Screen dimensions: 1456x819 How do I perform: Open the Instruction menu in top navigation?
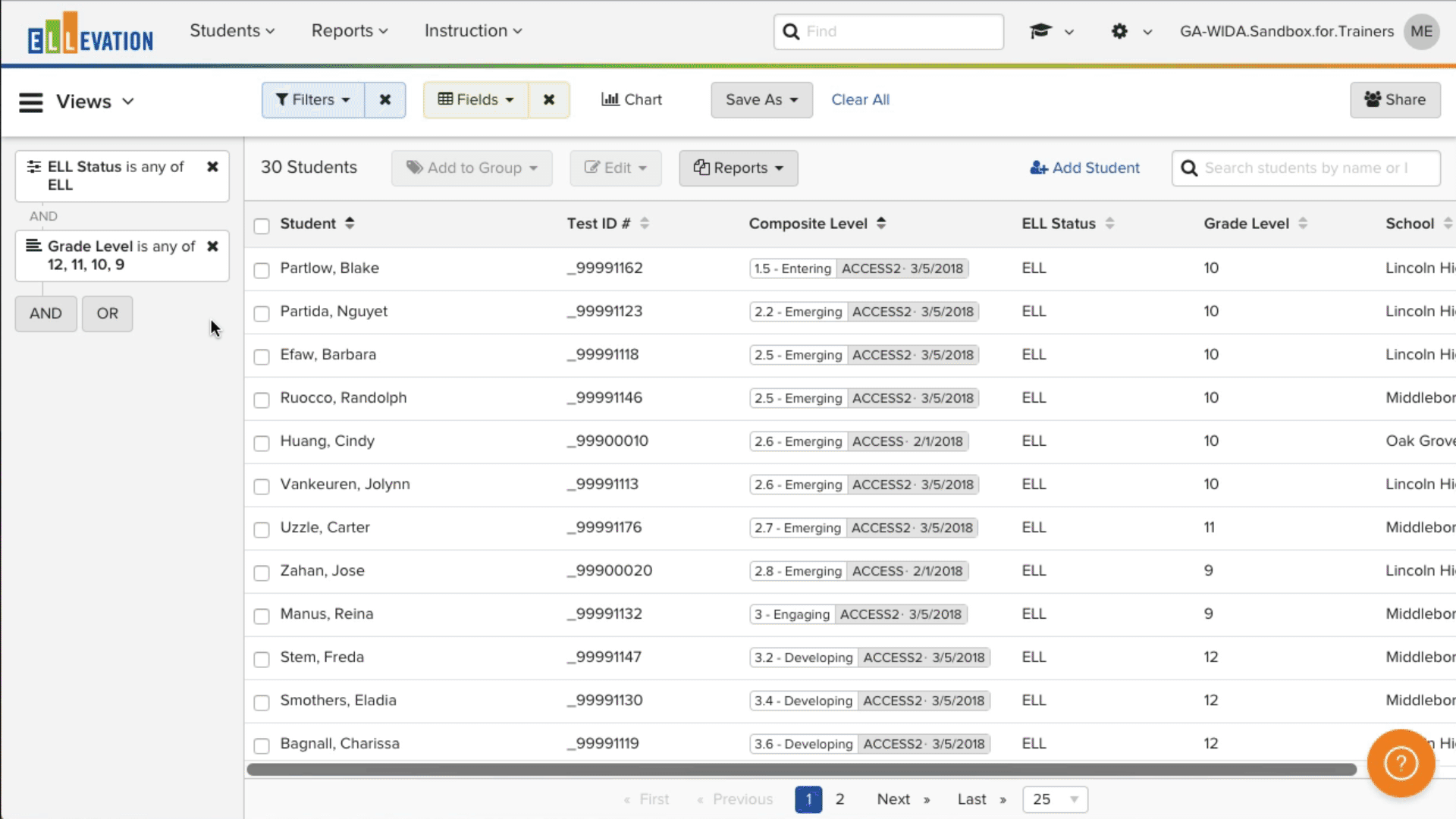click(x=473, y=31)
